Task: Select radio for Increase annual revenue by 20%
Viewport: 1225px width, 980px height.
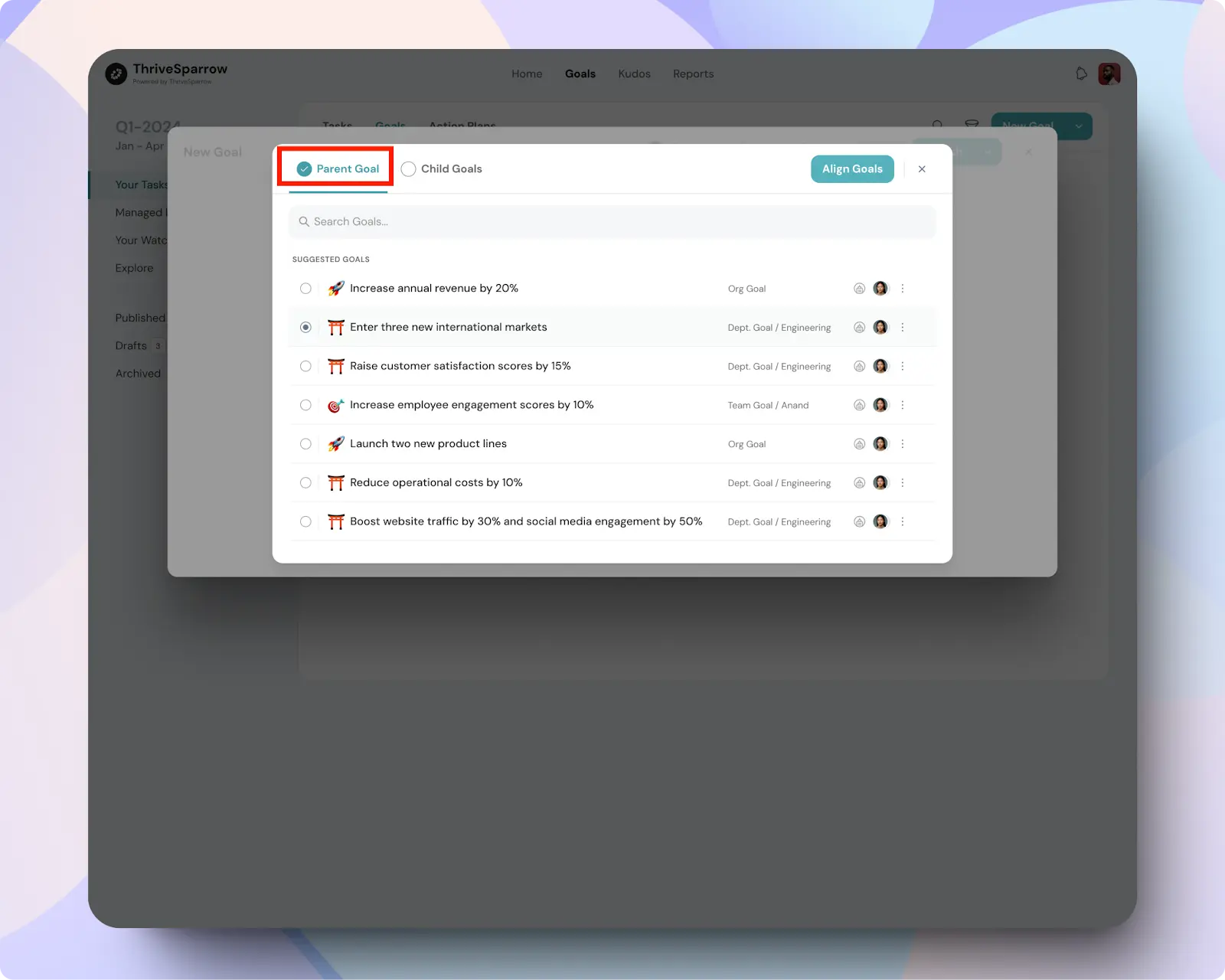Action: (x=305, y=289)
